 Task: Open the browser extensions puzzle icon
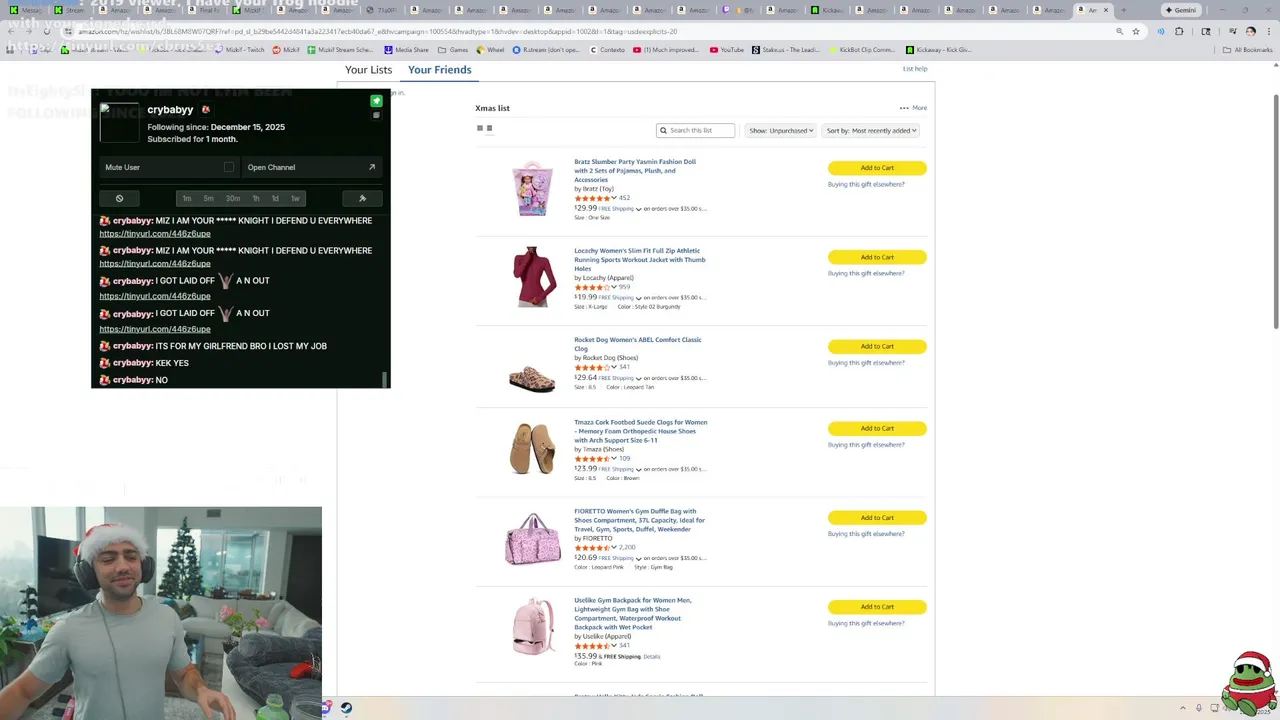pyautogui.click(x=1179, y=31)
